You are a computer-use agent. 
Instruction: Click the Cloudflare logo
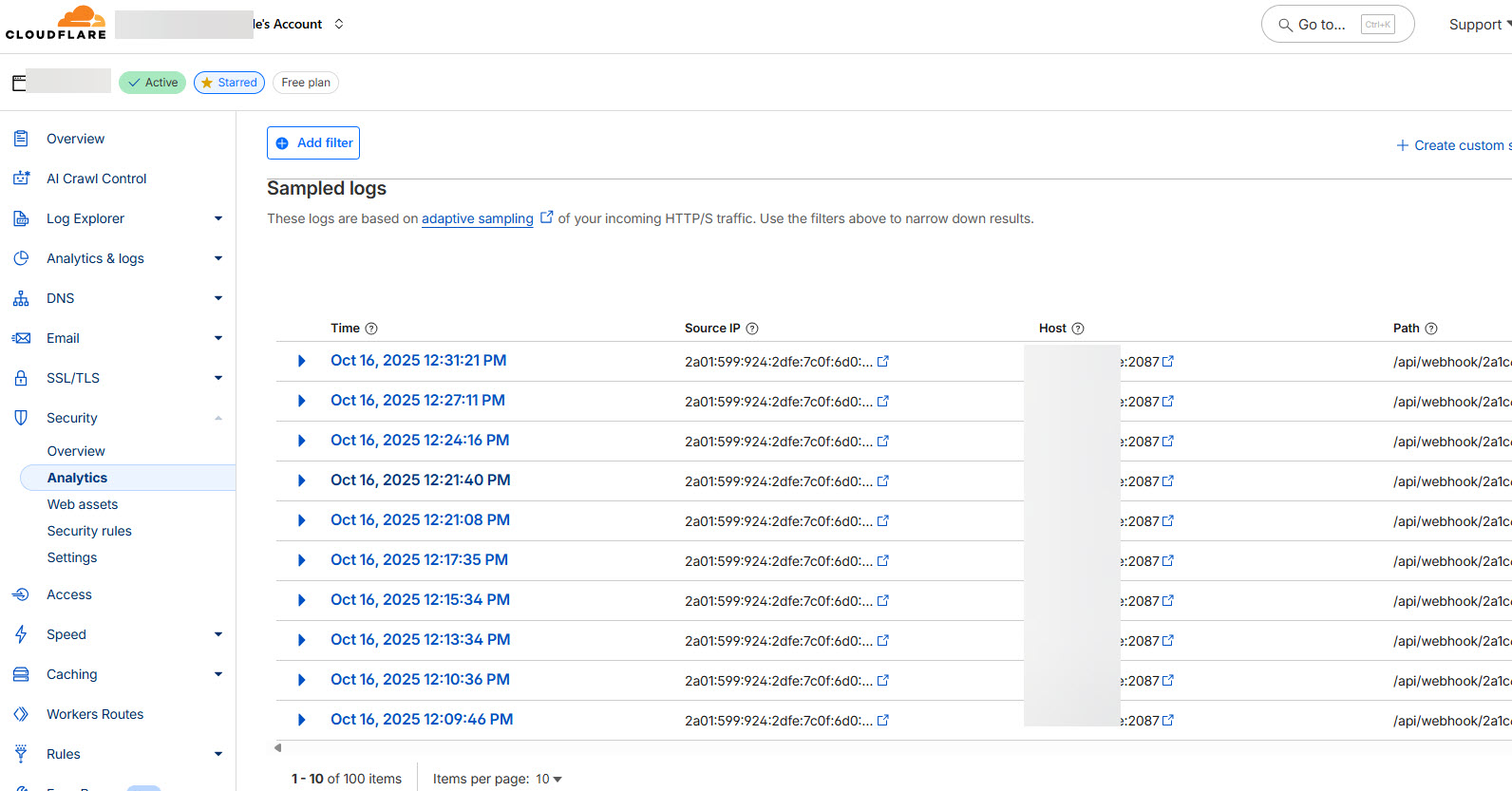tap(56, 23)
